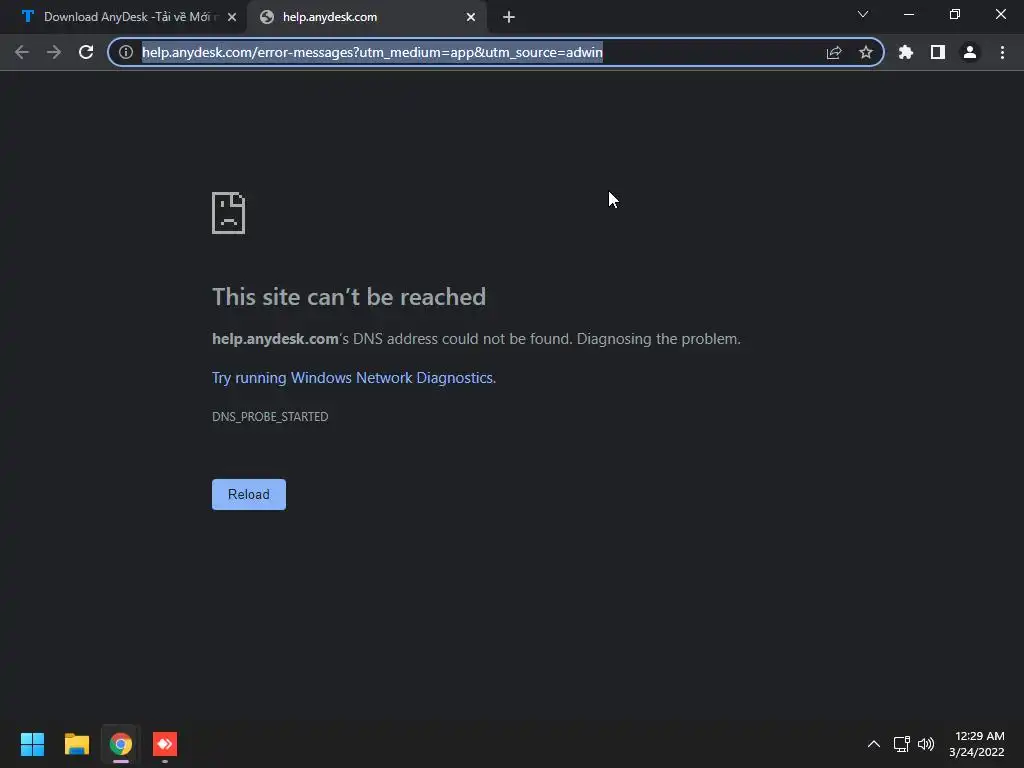1024x768 pixels.
Task: Show hidden system tray icons
Action: [x=874, y=744]
